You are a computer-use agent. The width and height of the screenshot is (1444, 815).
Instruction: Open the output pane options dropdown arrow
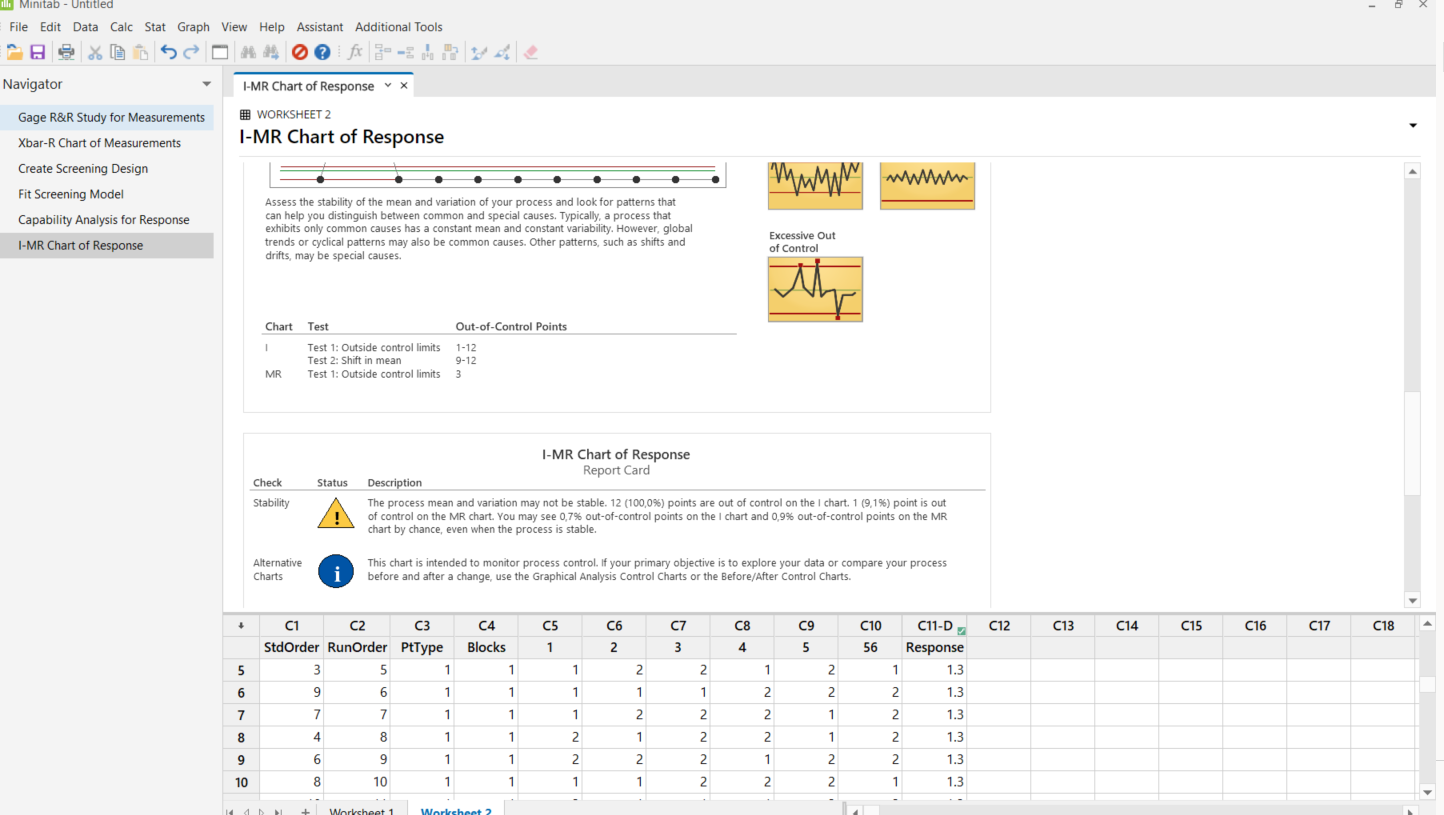1413,124
